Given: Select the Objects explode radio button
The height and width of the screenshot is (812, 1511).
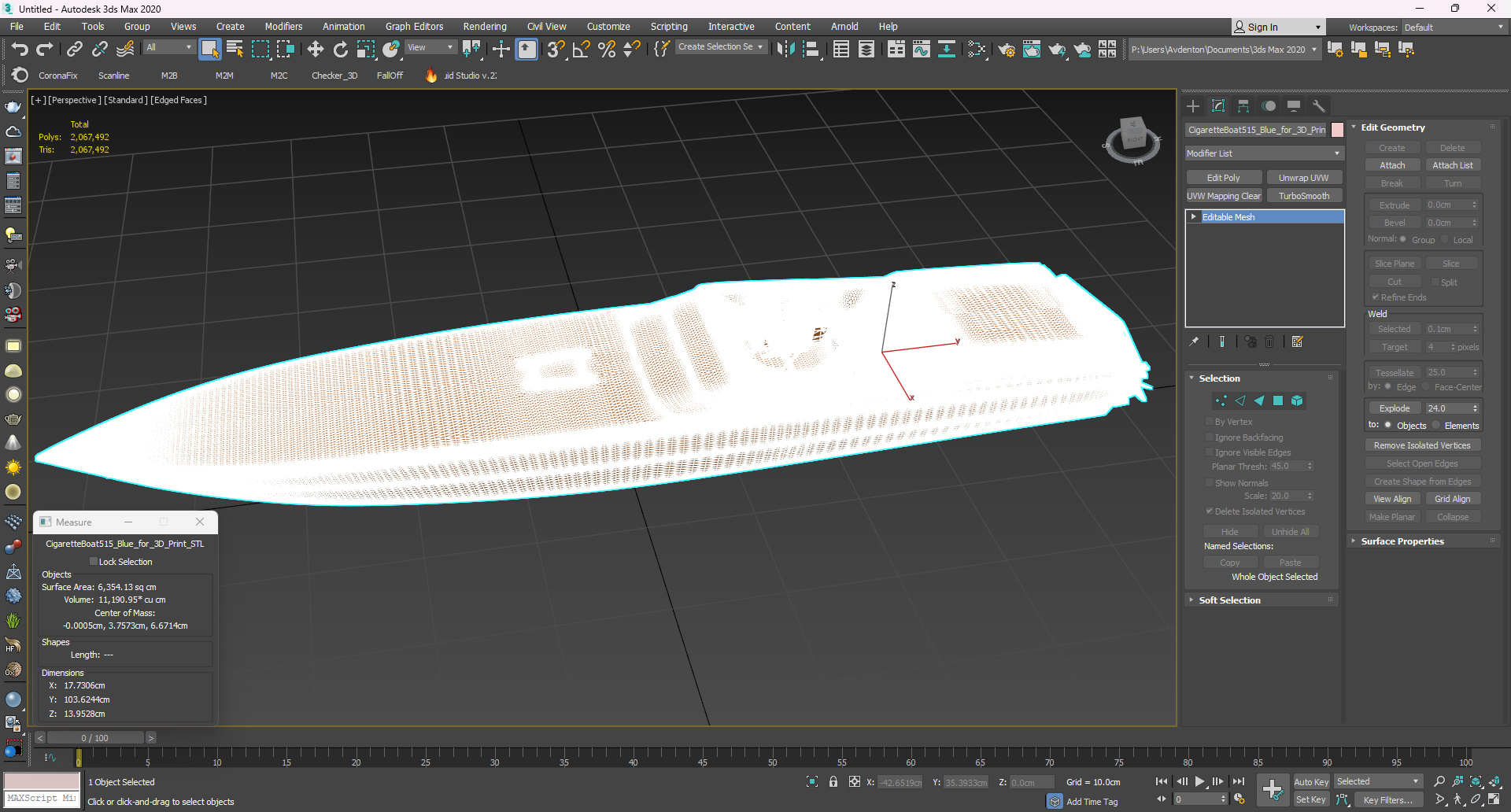Looking at the screenshot, I should click(1388, 426).
